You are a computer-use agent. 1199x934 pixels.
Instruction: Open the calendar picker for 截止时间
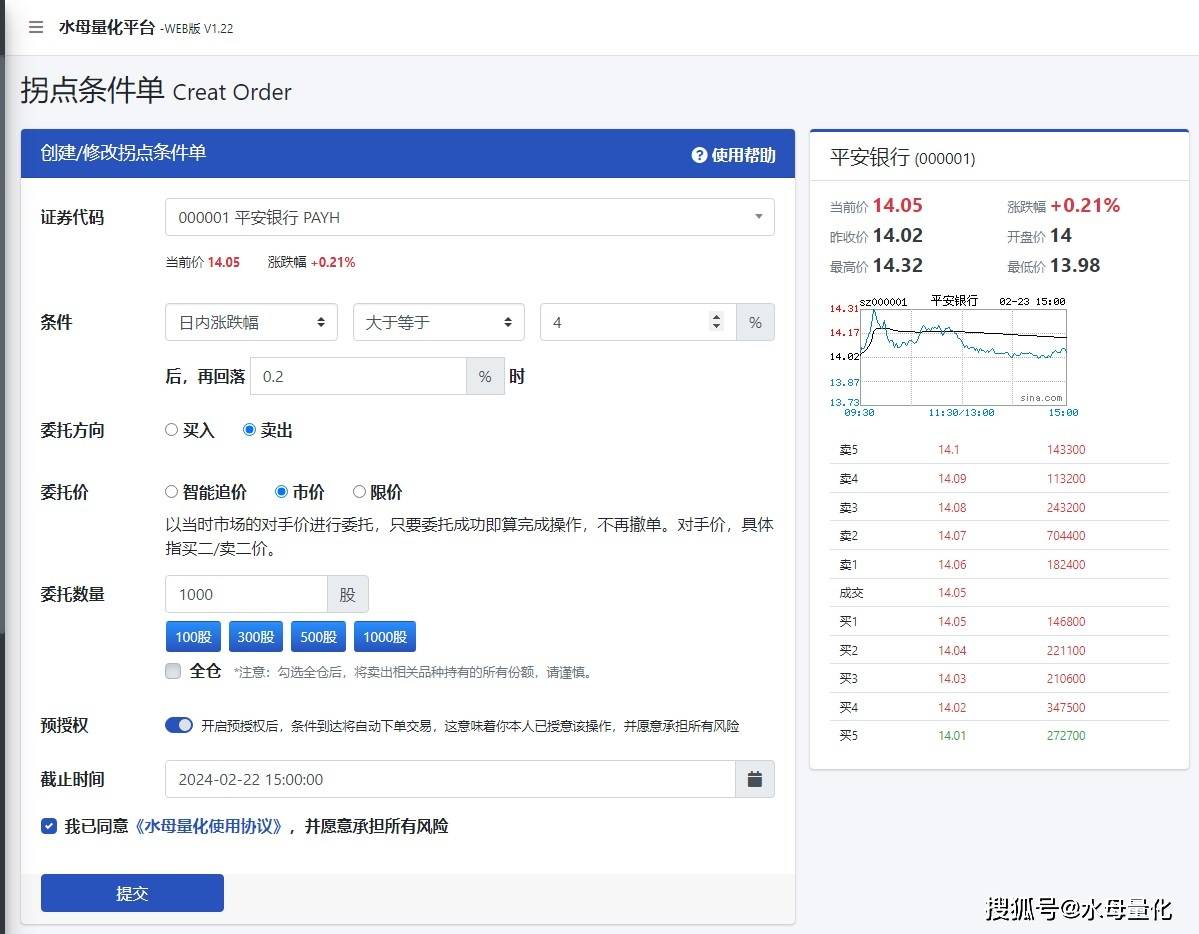[755, 779]
